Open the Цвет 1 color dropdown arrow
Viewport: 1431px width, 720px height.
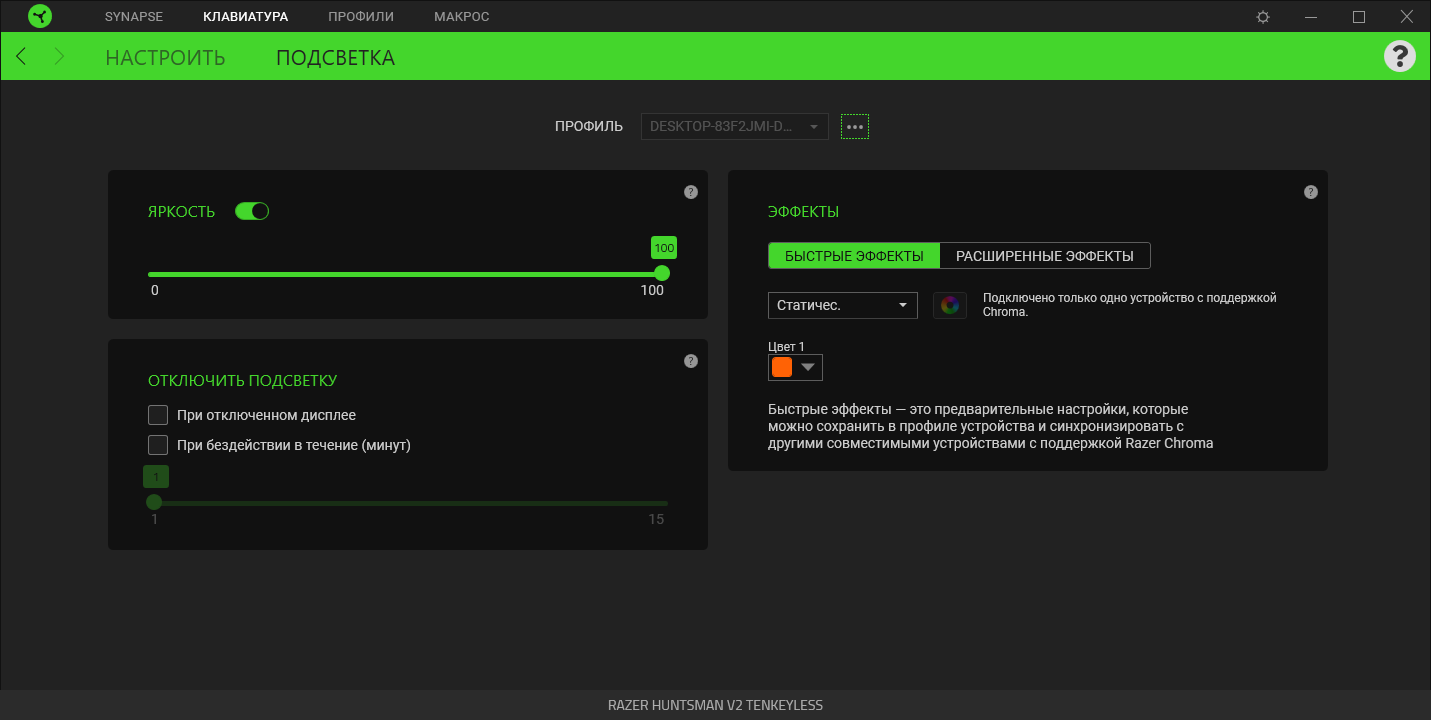pyautogui.click(x=809, y=368)
